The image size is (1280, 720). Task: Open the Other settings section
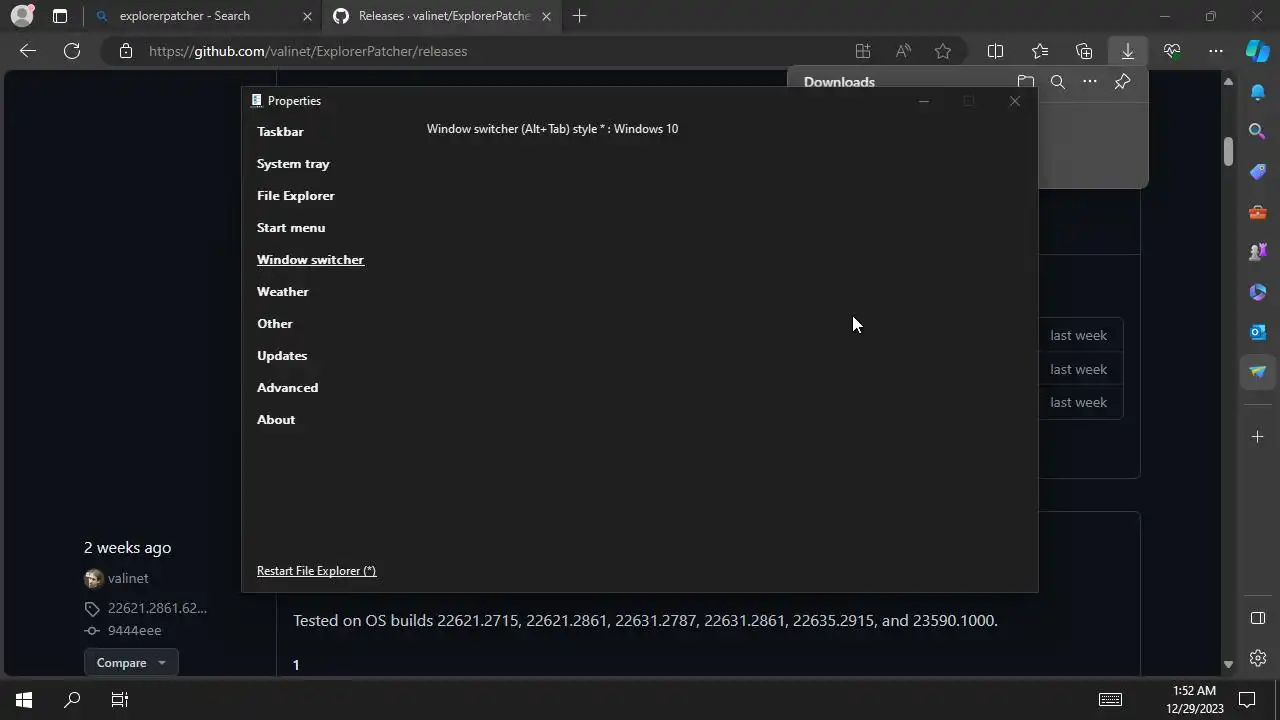275,323
